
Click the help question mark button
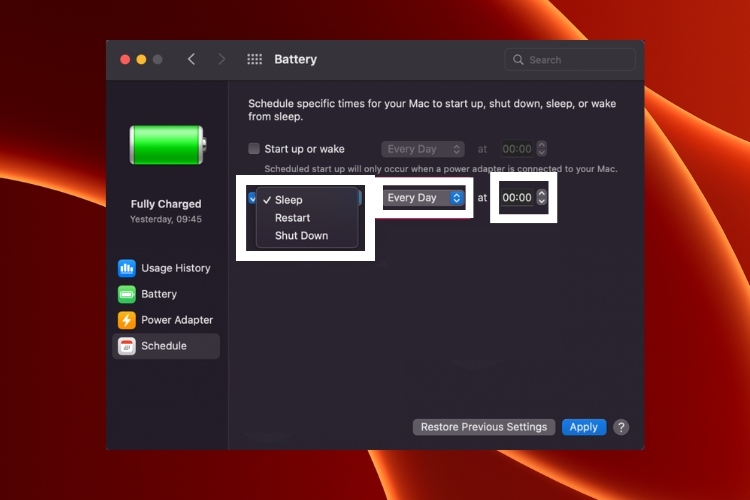point(621,427)
